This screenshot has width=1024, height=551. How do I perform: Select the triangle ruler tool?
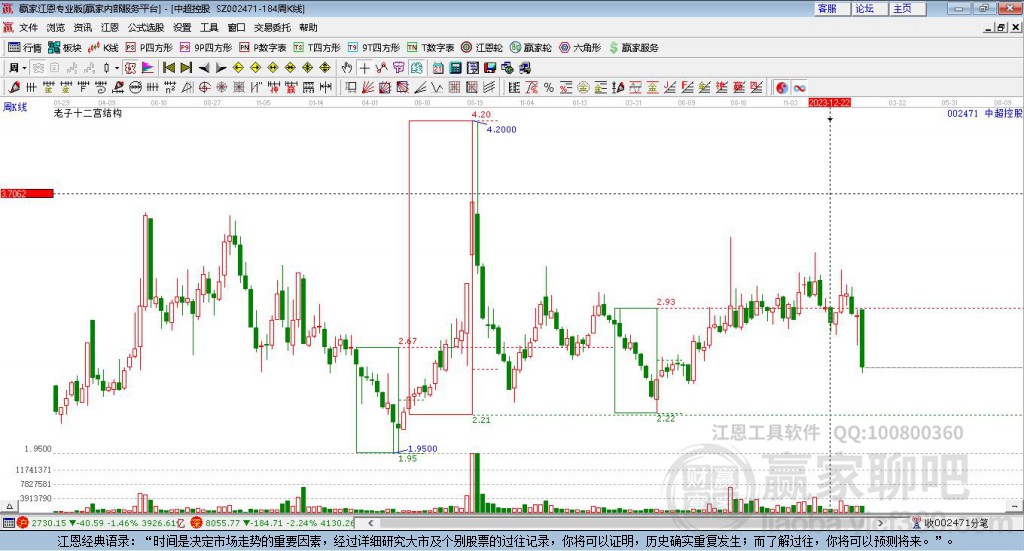pos(187,87)
